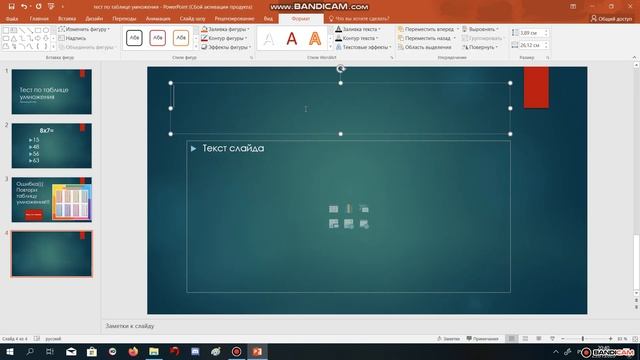
Task: Click the start-slideshow icon in quick access toolbar
Action: (x=51, y=7)
